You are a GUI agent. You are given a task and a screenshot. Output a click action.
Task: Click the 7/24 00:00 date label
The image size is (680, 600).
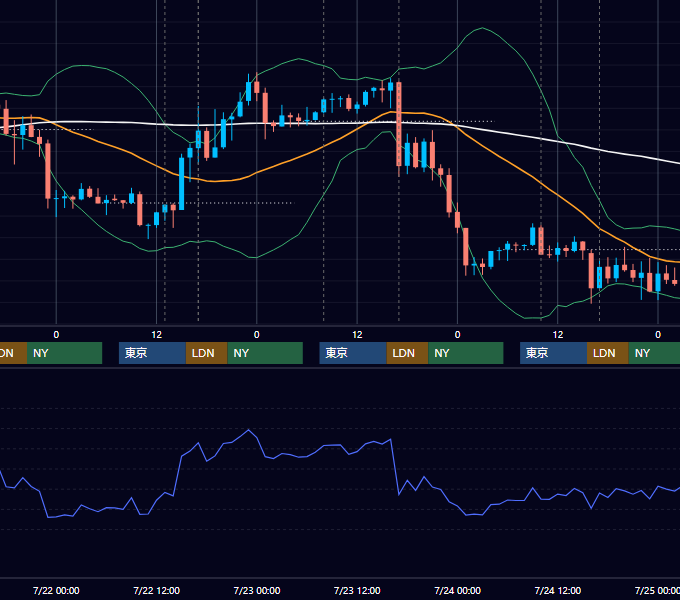458,590
